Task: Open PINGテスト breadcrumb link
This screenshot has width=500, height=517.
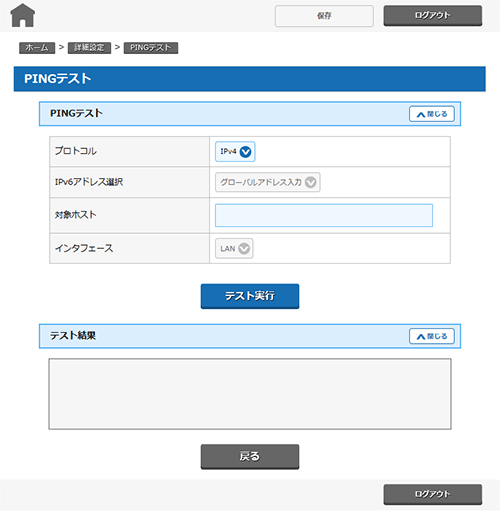Action: click(151, 48)
